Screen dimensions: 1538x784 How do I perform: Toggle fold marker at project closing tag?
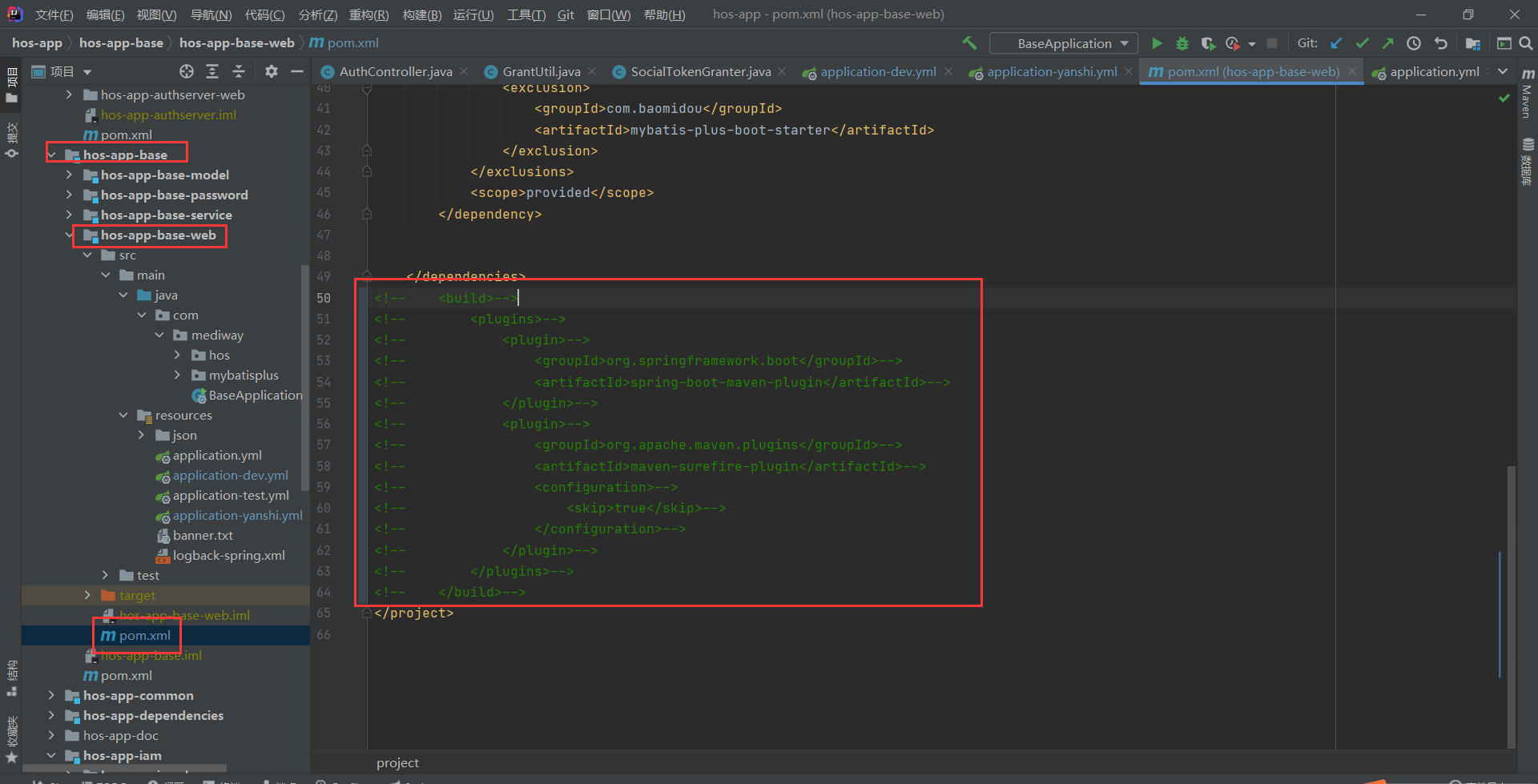point(366,613)
